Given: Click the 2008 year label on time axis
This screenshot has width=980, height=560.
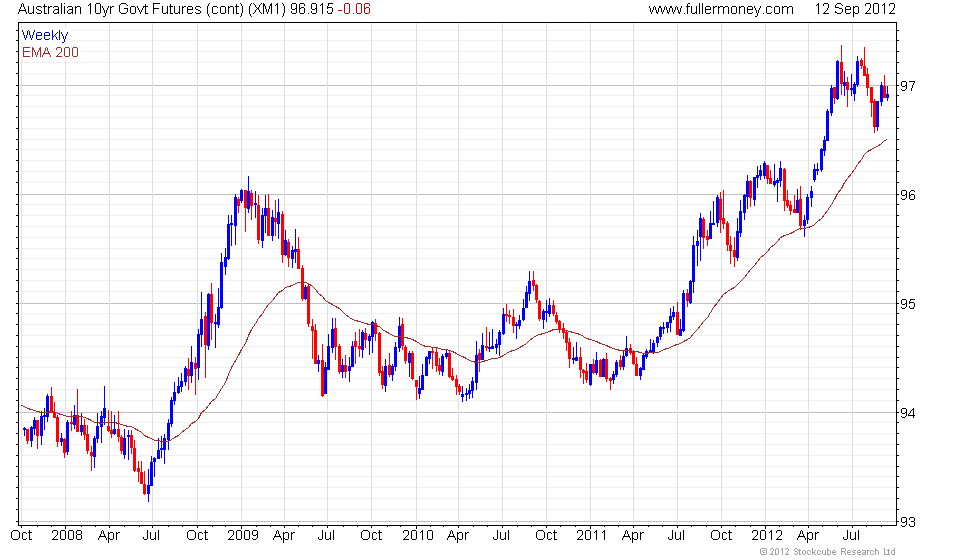Looking at the screenshot, I should point(67,536).
